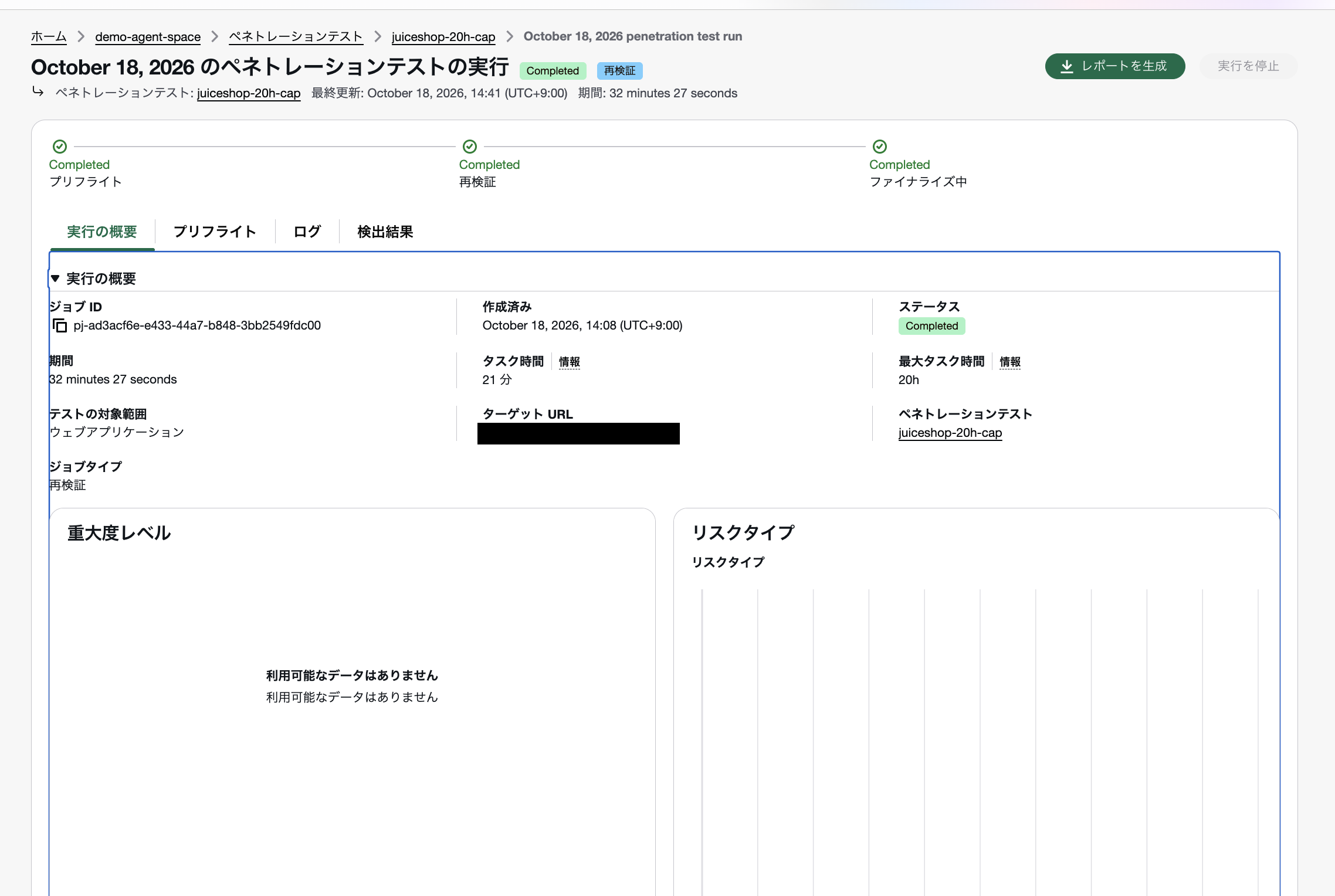
Task: Go to ホーム breadcrumb link
Action: coord(49,36)
